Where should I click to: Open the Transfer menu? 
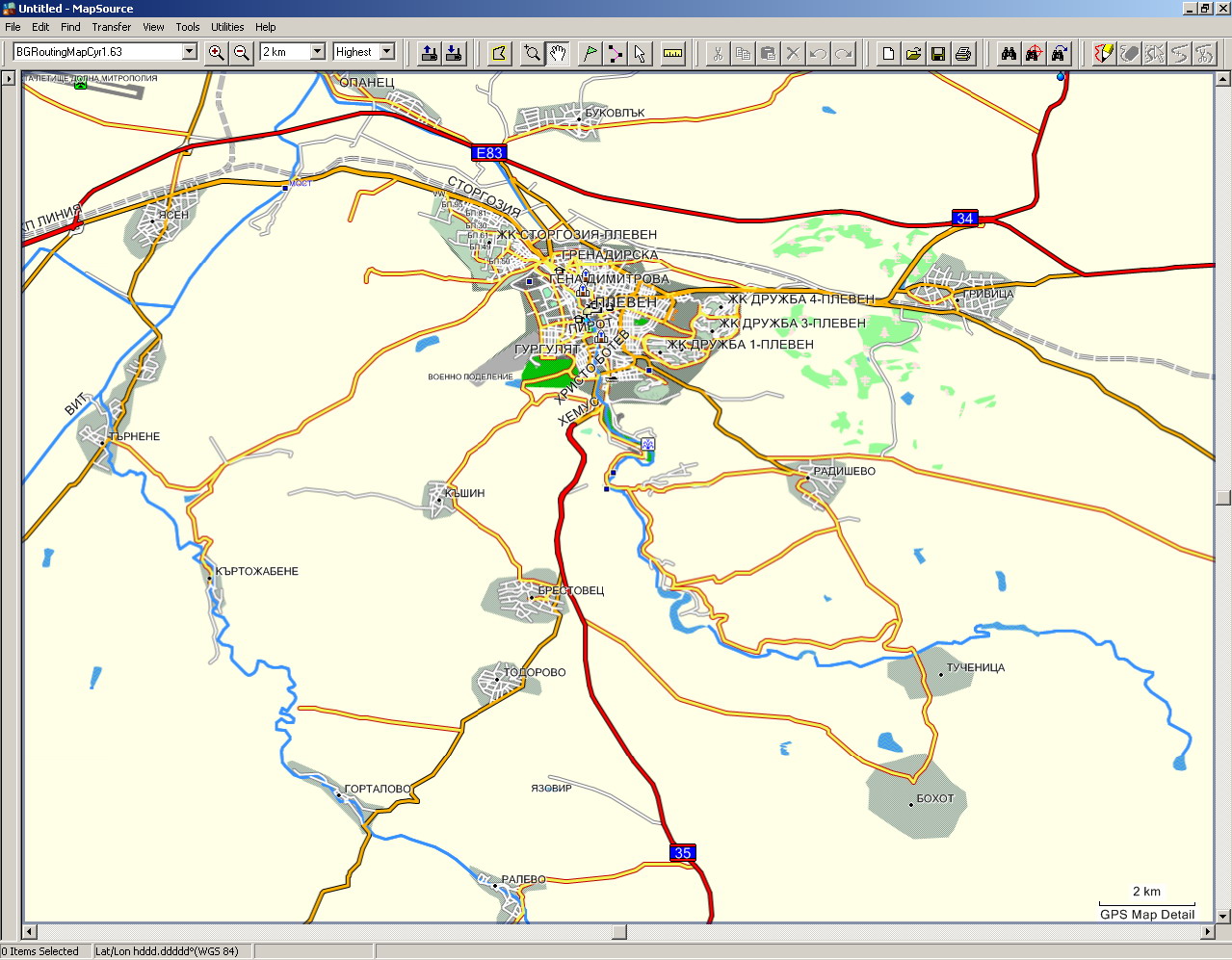pos(112,27)
